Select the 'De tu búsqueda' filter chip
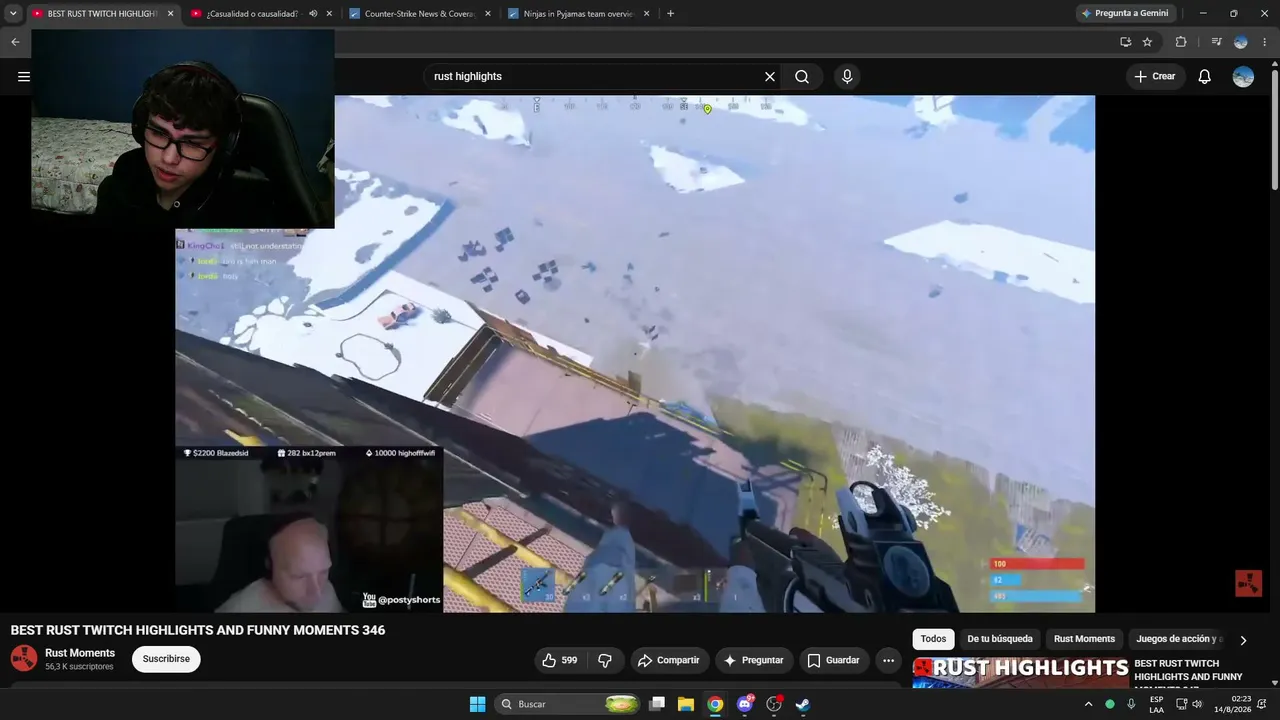The image size is (1280, 720). click(1000, 639)
